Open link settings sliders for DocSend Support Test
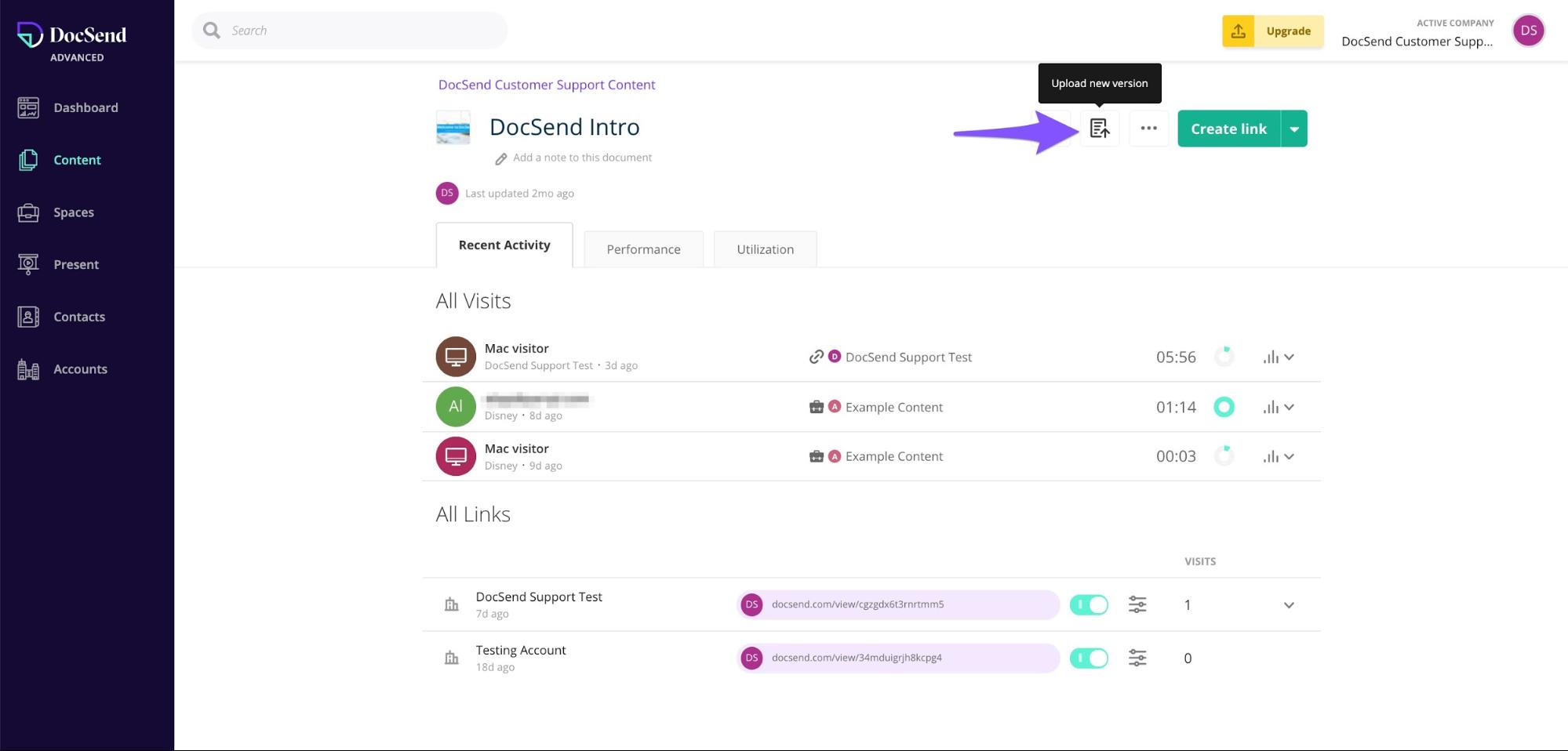Viewport: 1568px width, 751px height. [x=1137, y=604]
